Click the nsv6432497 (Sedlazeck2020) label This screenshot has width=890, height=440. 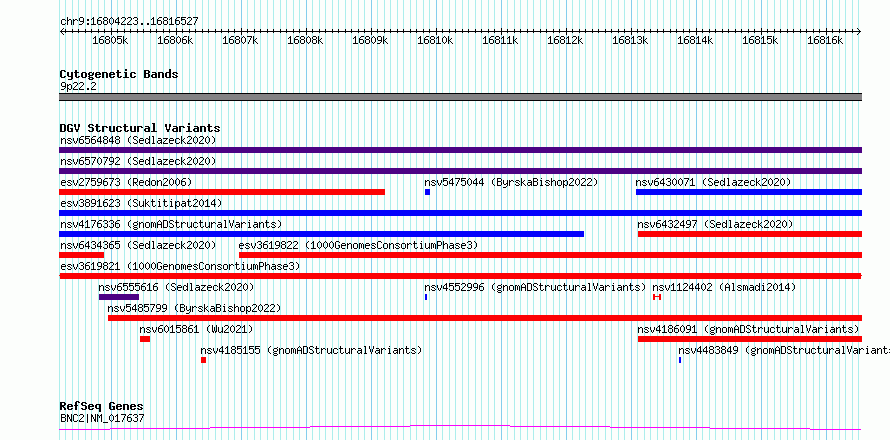[x=715, y=224]
